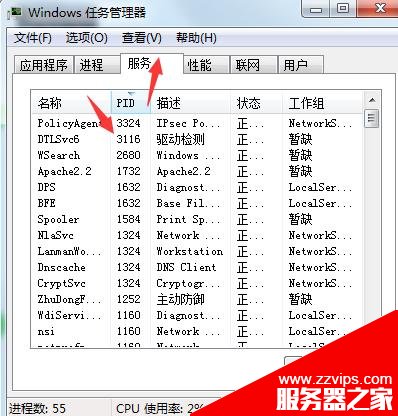Click the scrollbar up arrow

pos(372,100)
